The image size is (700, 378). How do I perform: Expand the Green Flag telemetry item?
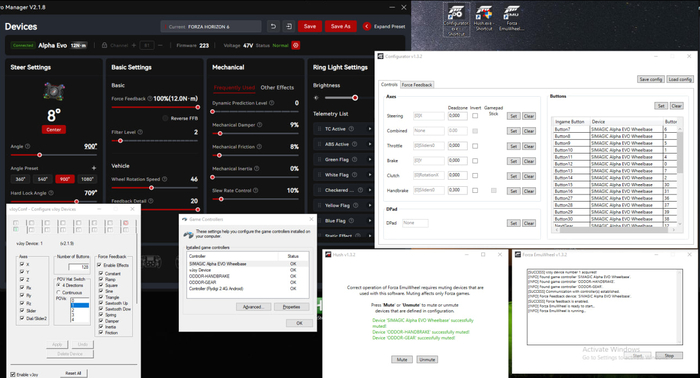[370, 159]
